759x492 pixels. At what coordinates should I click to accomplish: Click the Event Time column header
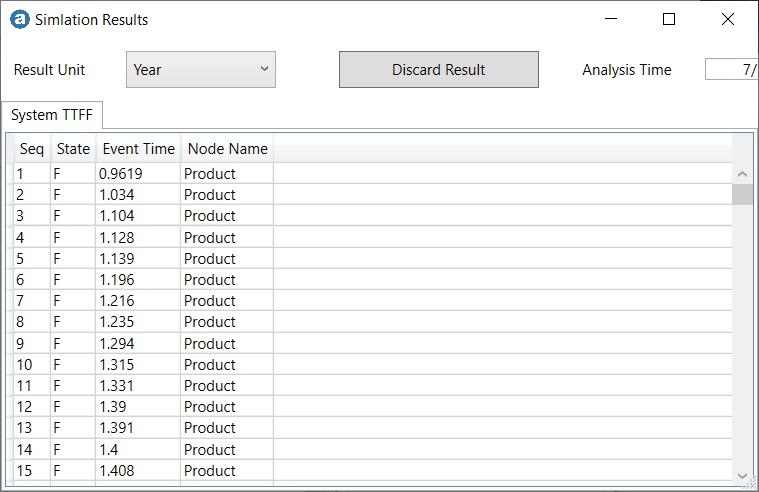pos(138,149)
